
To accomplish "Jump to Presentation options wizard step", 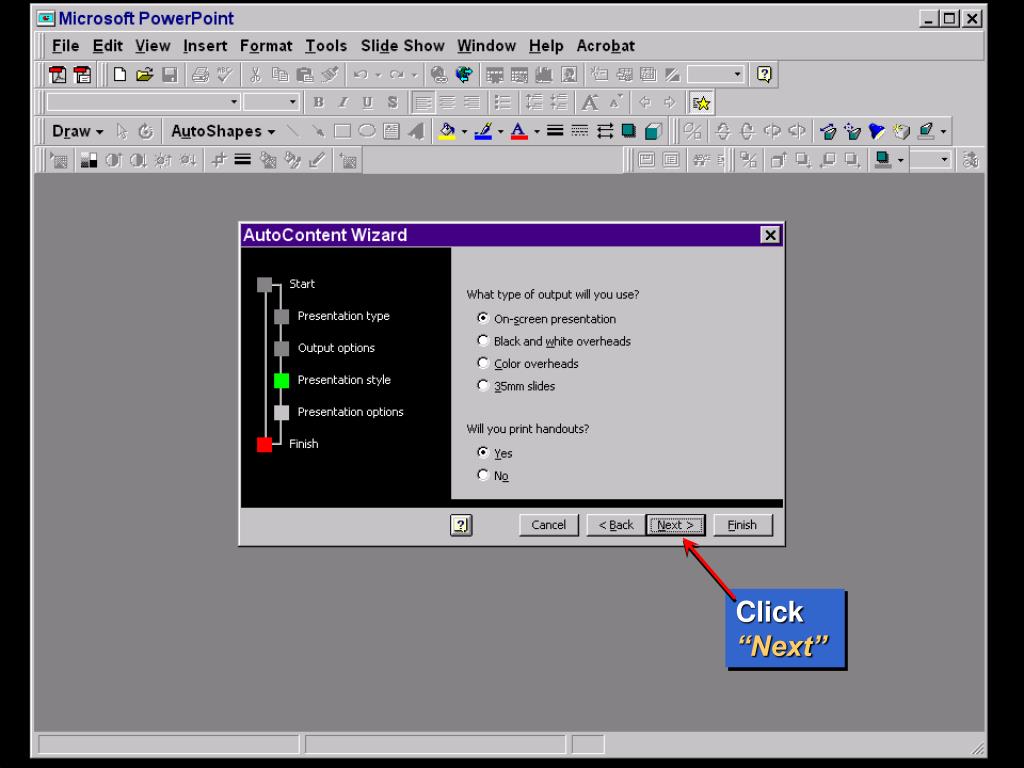I will [351, 412].
